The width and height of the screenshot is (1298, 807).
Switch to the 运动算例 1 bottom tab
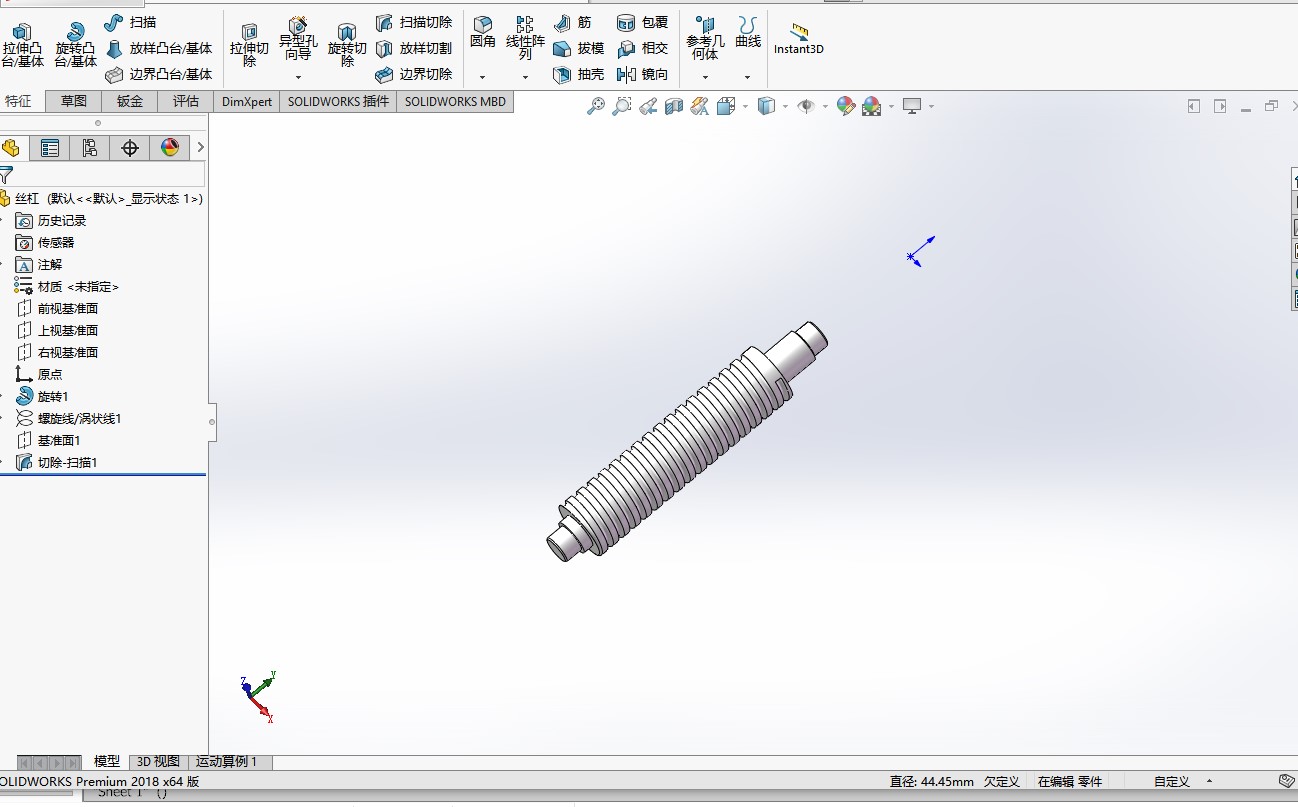pos(227,762)
